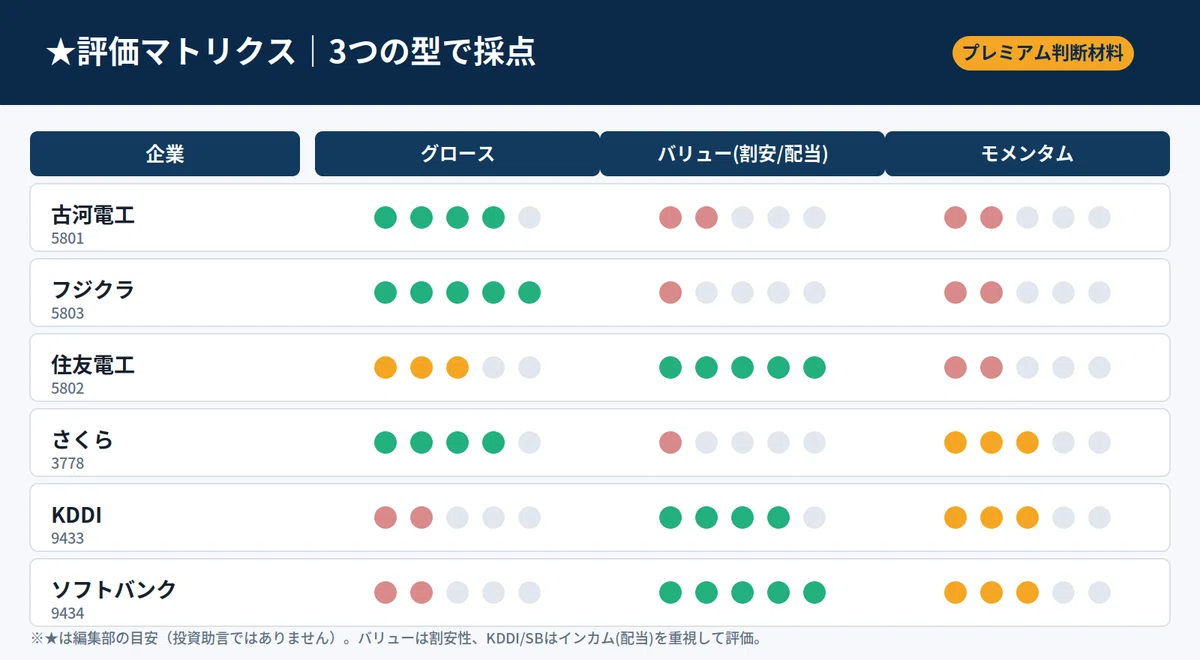Click third orange momentum dot for KDDI
Screen dimensions: 1200x660
pos(1027,518)
